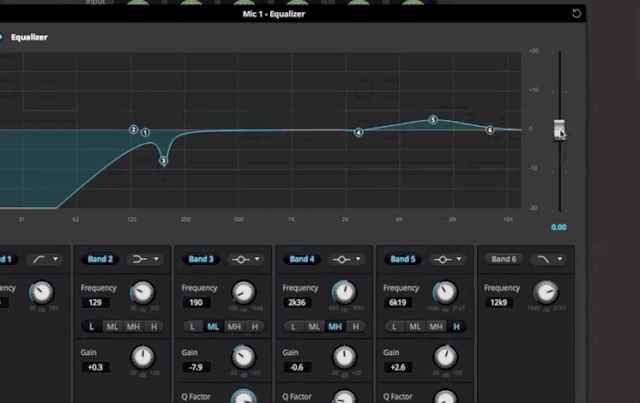The width and height of the screenshot is (640, 403).
Task: Select EQ node 2 on the graph
Action: [x=133, y=129]
